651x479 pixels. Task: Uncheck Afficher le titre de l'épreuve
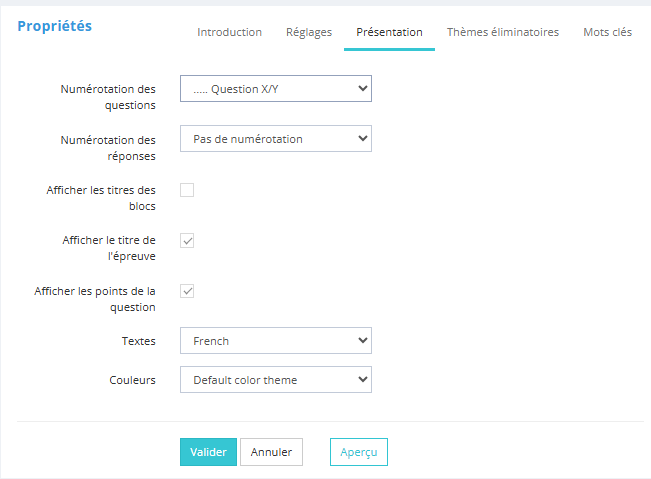[187, 240]
